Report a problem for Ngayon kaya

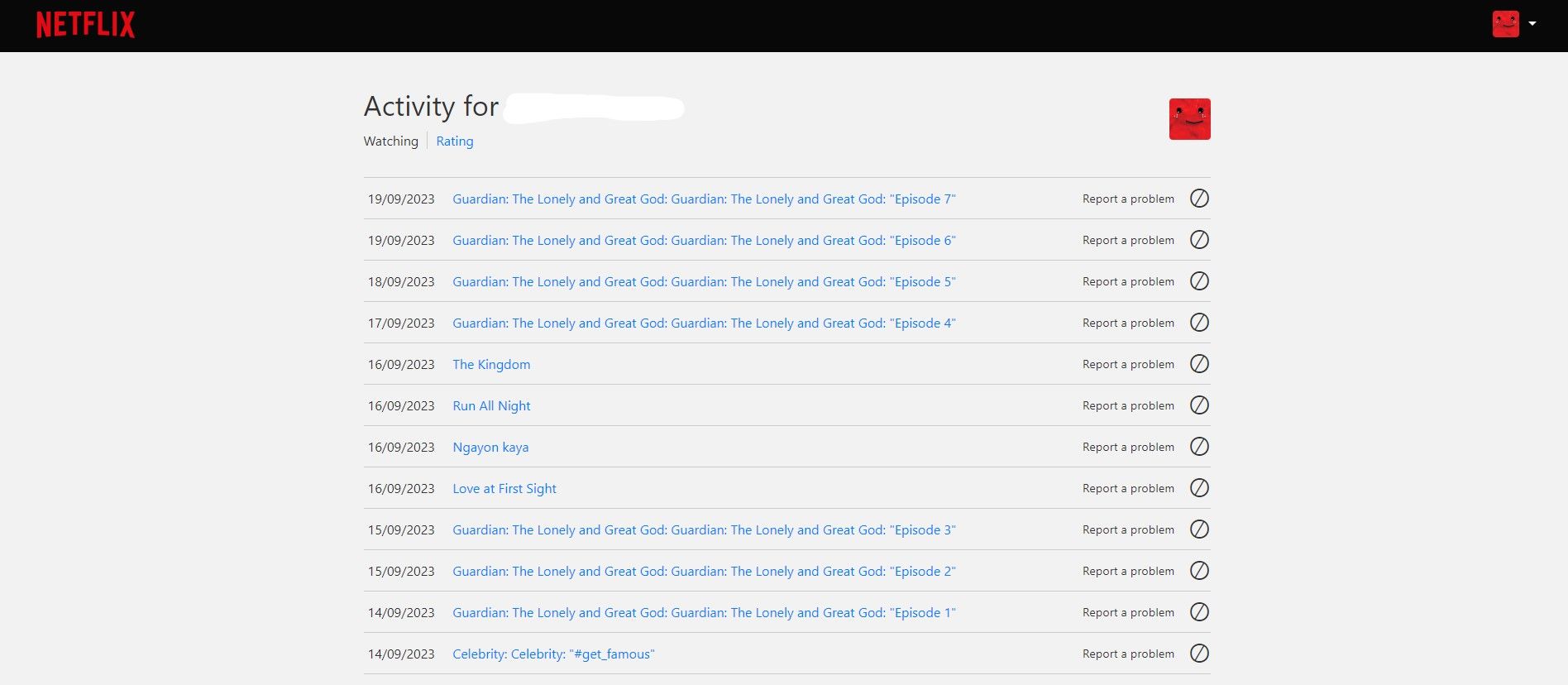pos(1128,448)
